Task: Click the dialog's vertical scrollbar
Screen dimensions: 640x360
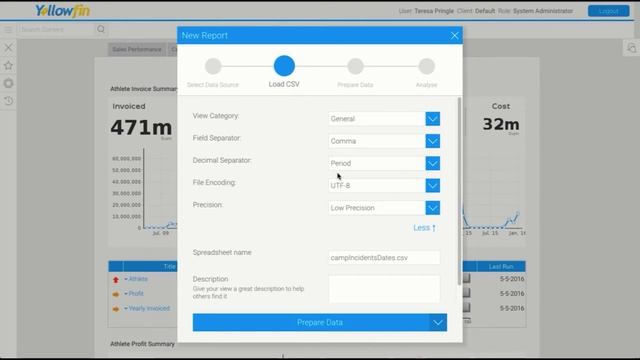Action: point(460,191)
